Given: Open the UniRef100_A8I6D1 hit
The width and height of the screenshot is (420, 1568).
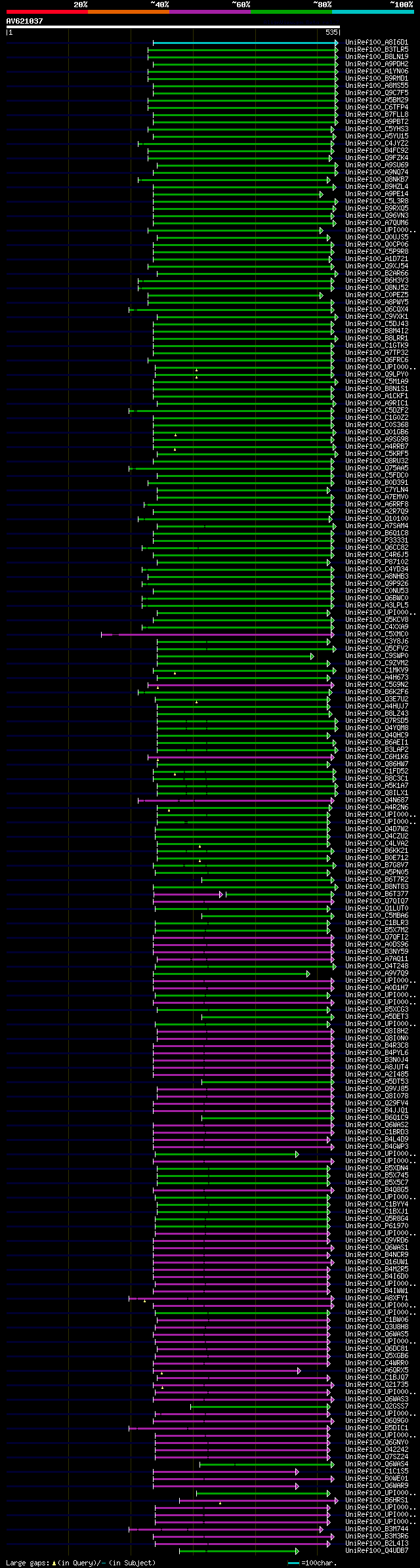Looking at the screenshot, I should (x=377, y=43).
